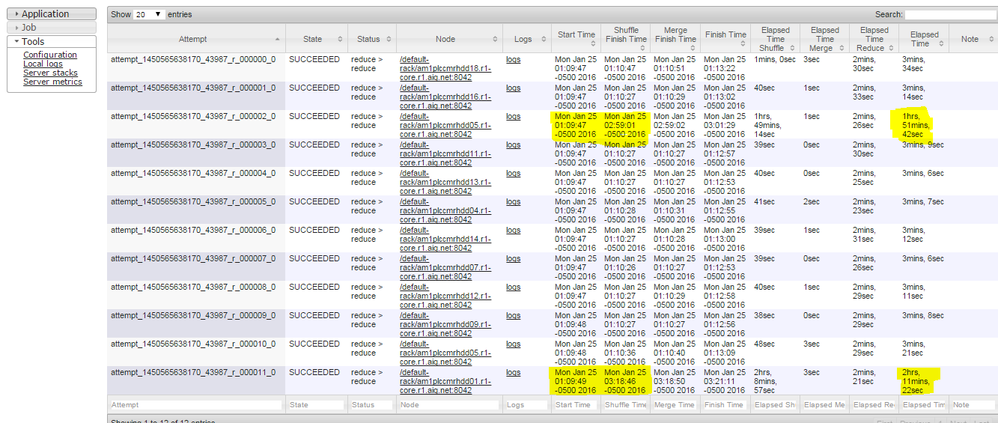
Task: Open logs for attempt r_000000_0
Action: coord(513,60)
